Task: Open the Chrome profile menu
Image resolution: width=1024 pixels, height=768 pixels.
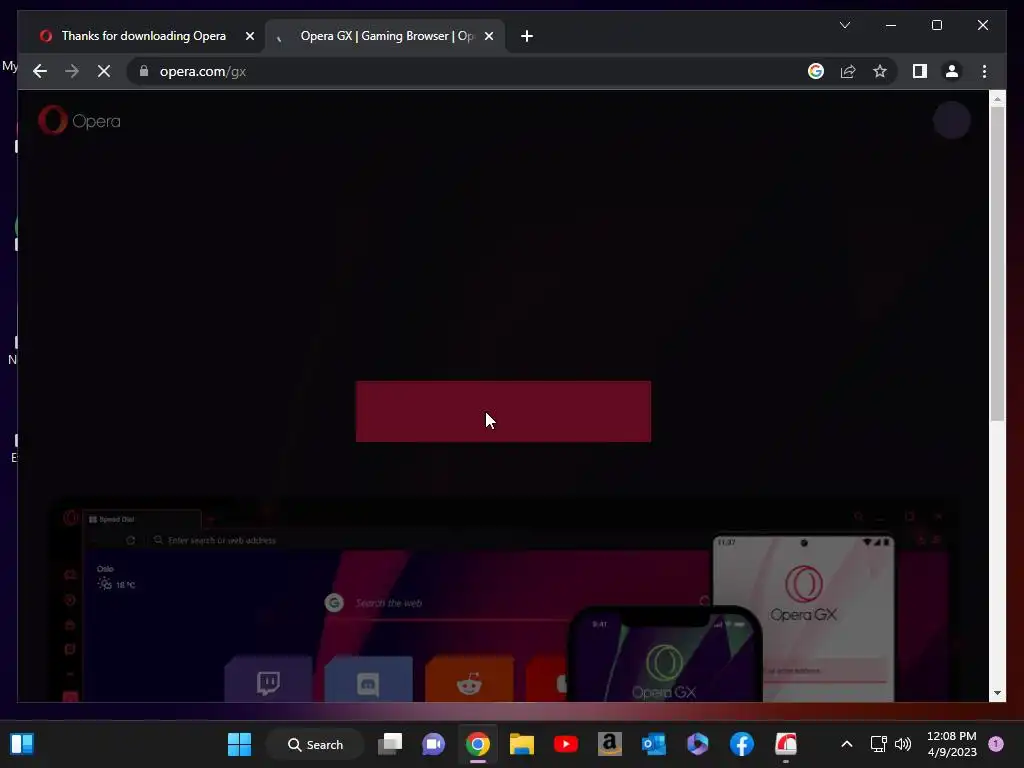Action: (952, 71)
